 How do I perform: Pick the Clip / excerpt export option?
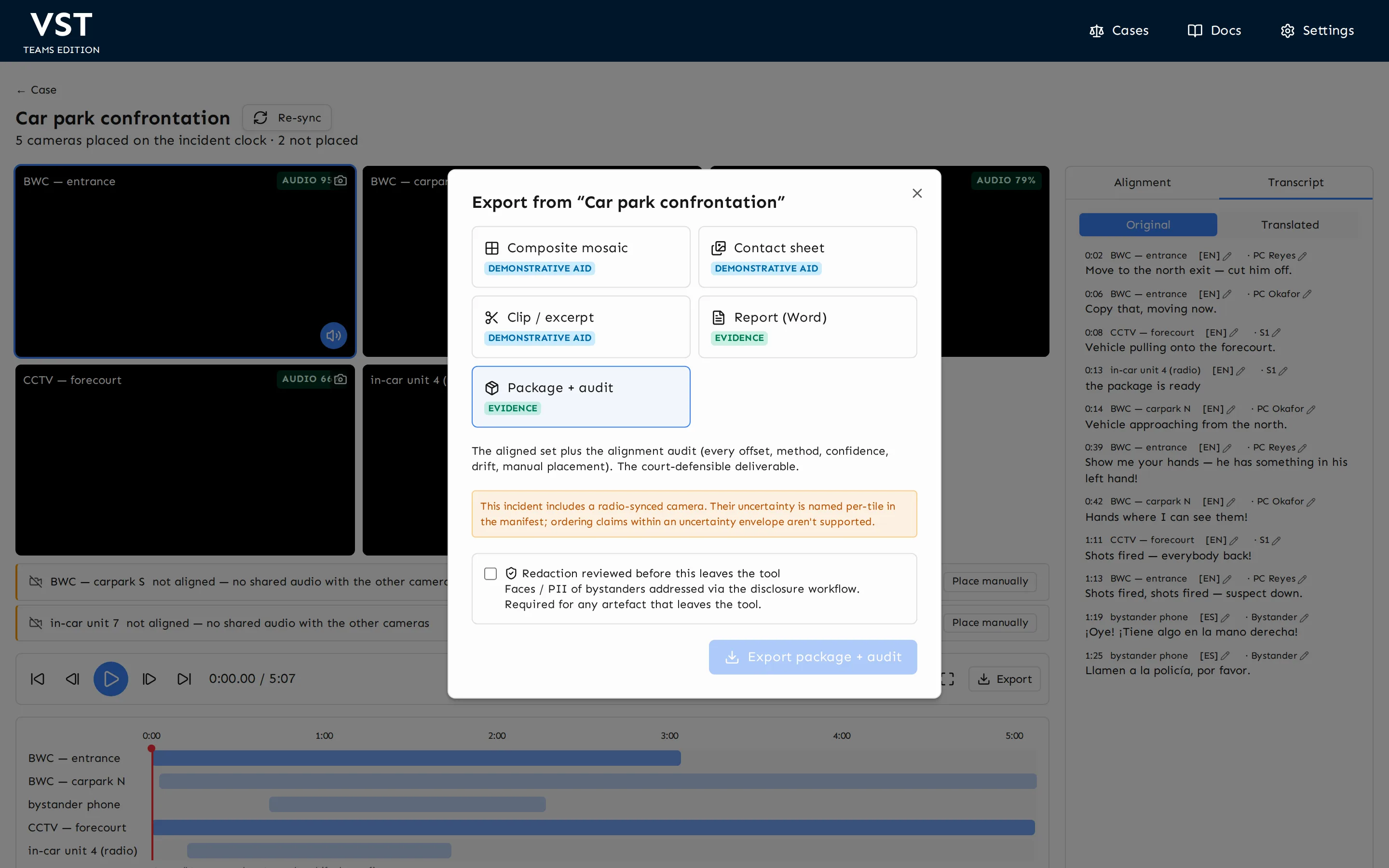click(x=581, y=326)
